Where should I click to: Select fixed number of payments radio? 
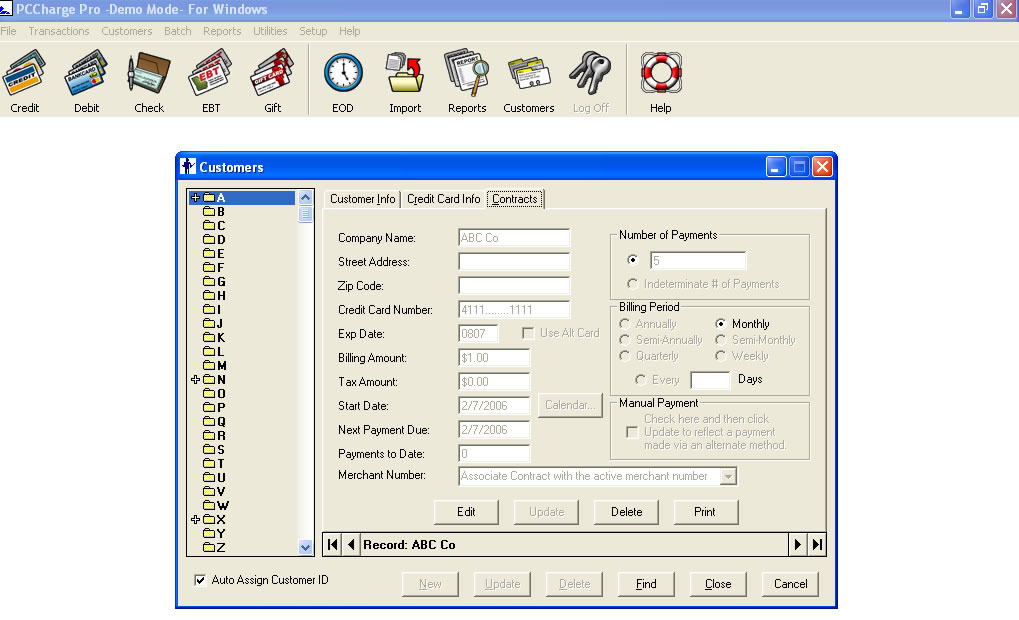[632, 260]
